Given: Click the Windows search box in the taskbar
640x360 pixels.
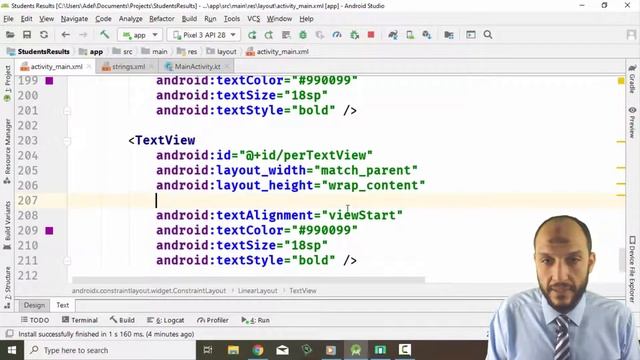Looking at the screenshot, I should [110, 350].
